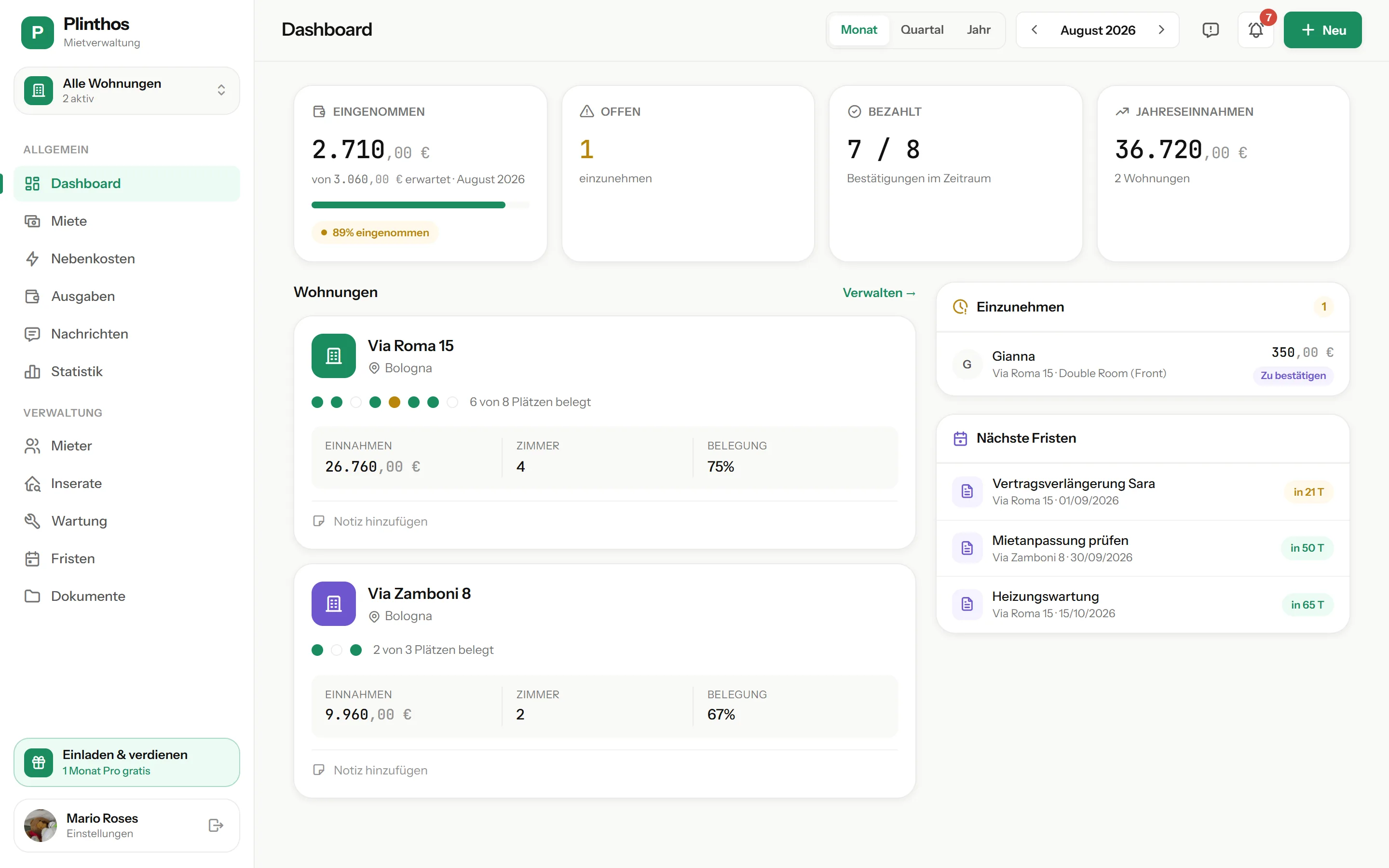Click the gift icon in Einladen & verdienen
Image resolution: width=1389 pixels, height=868 pixels.
coord(39,762)
